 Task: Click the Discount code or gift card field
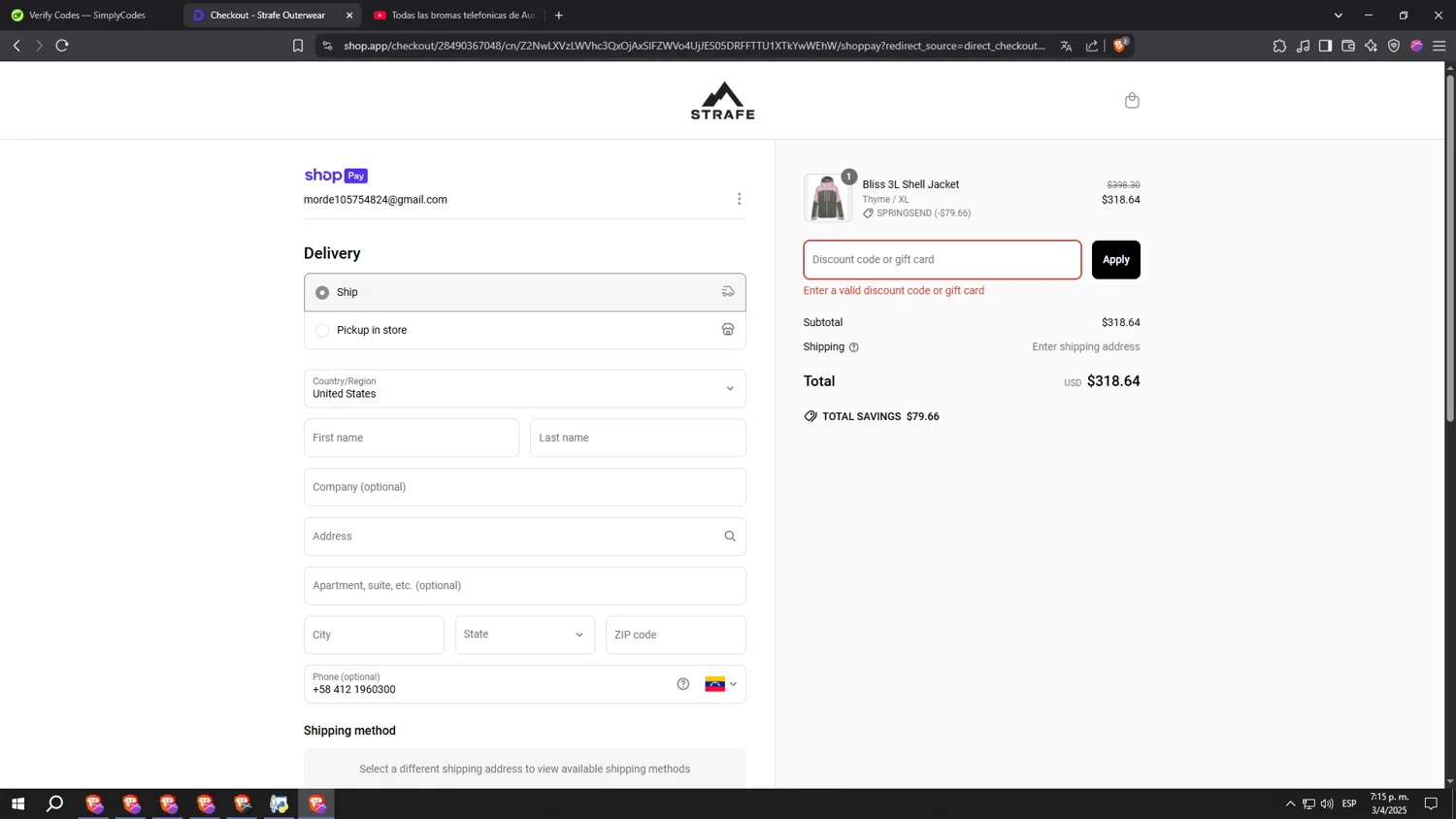pos(942,260)
